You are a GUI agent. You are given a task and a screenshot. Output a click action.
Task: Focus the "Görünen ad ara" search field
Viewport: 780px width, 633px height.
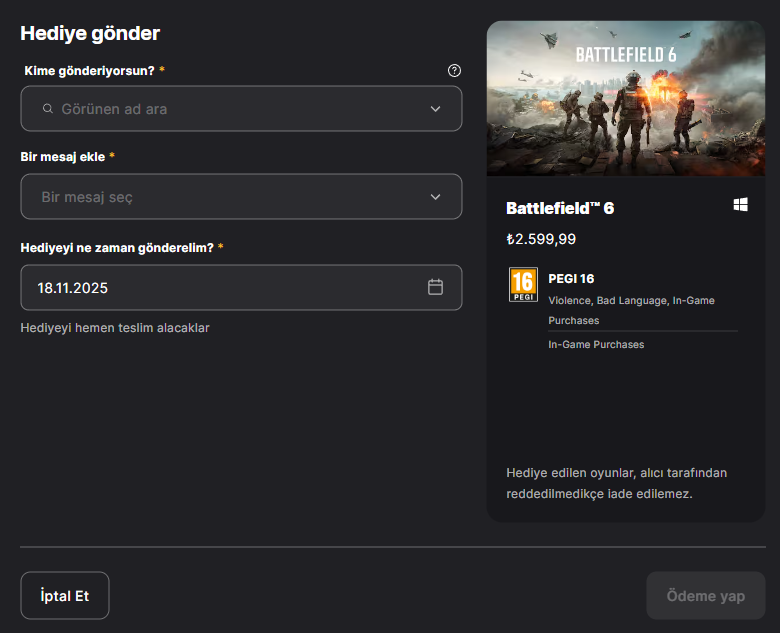click(241, 108)
